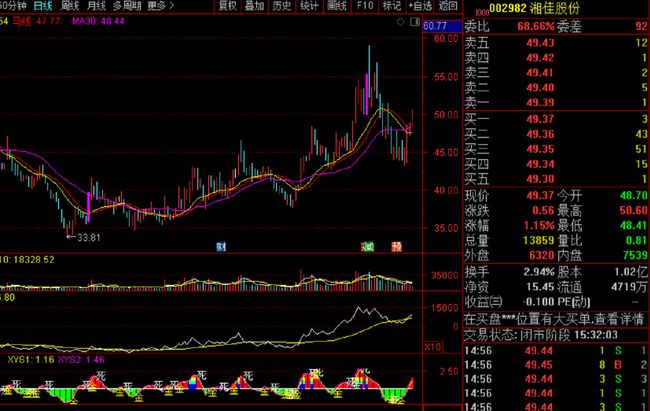Toggle the 叠加 overlay option

click(255, 5)
